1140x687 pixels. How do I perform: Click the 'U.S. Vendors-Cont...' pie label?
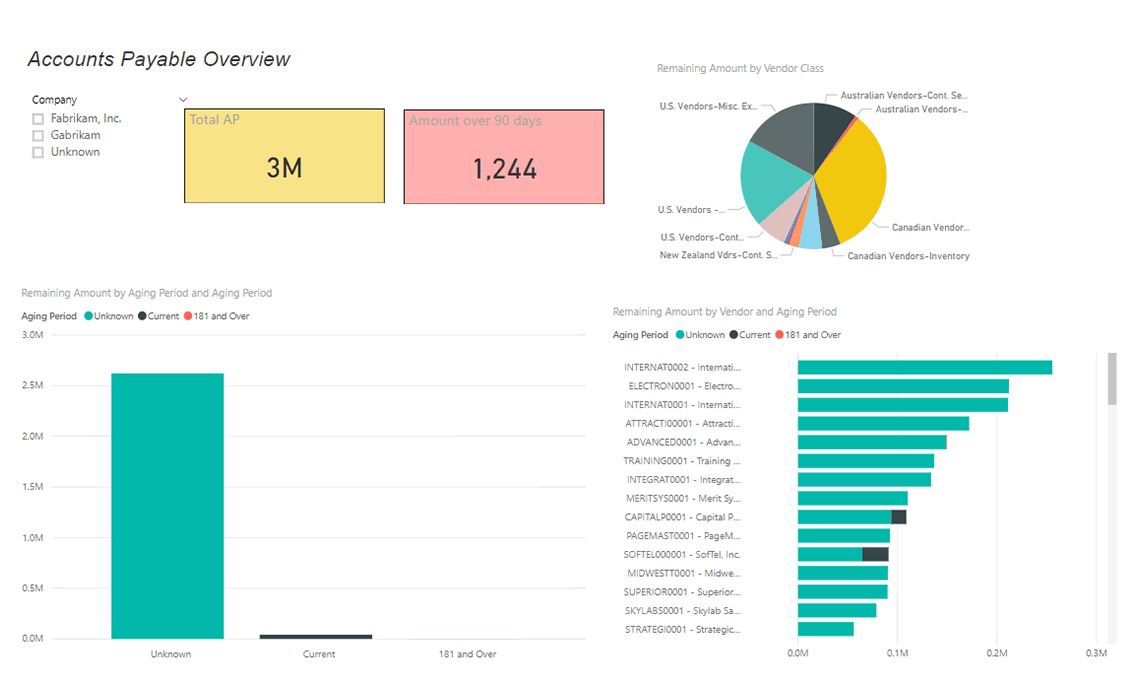[702, 237]
